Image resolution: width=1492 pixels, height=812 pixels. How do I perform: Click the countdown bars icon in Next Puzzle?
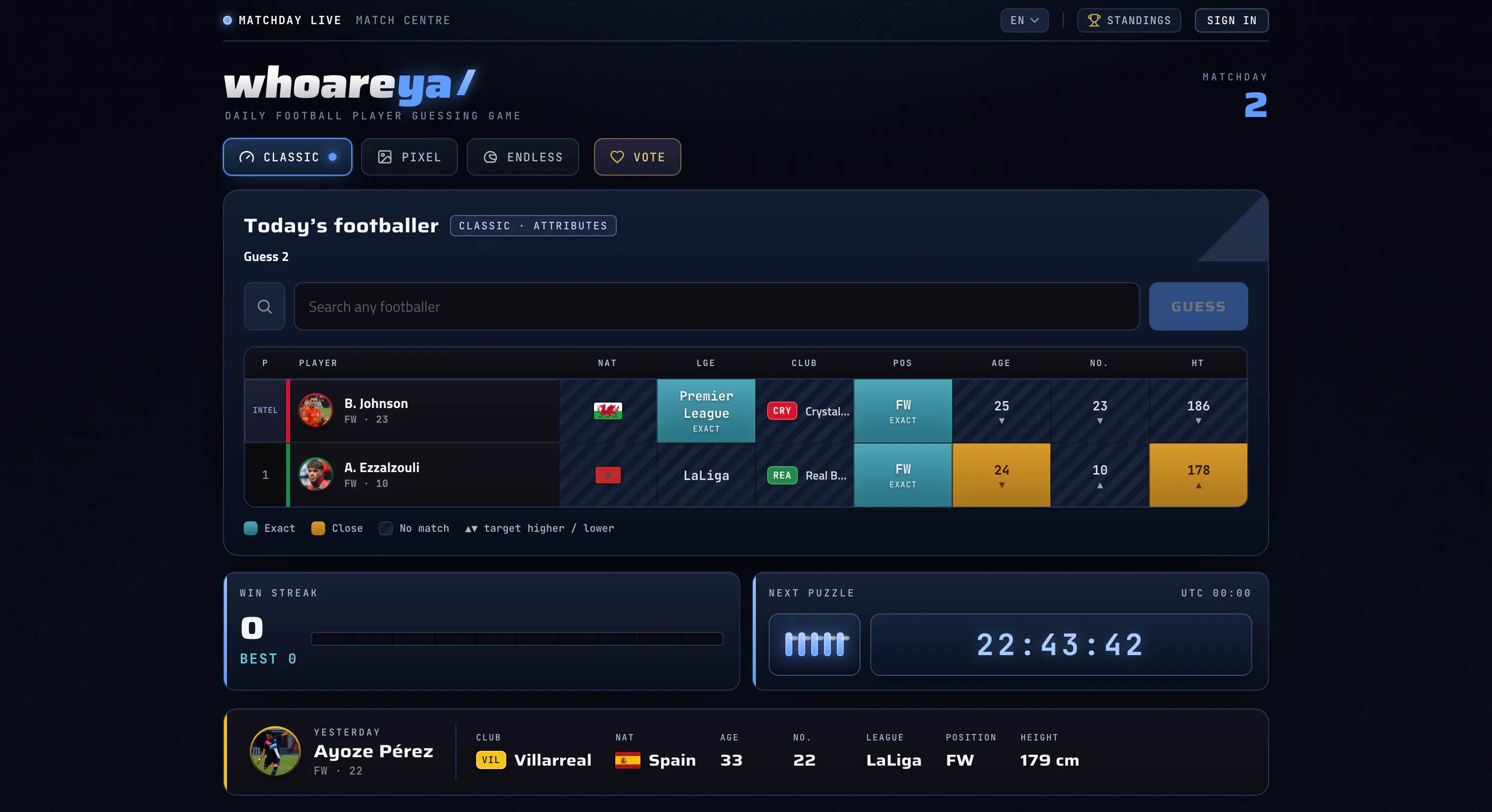pos(815,644)
